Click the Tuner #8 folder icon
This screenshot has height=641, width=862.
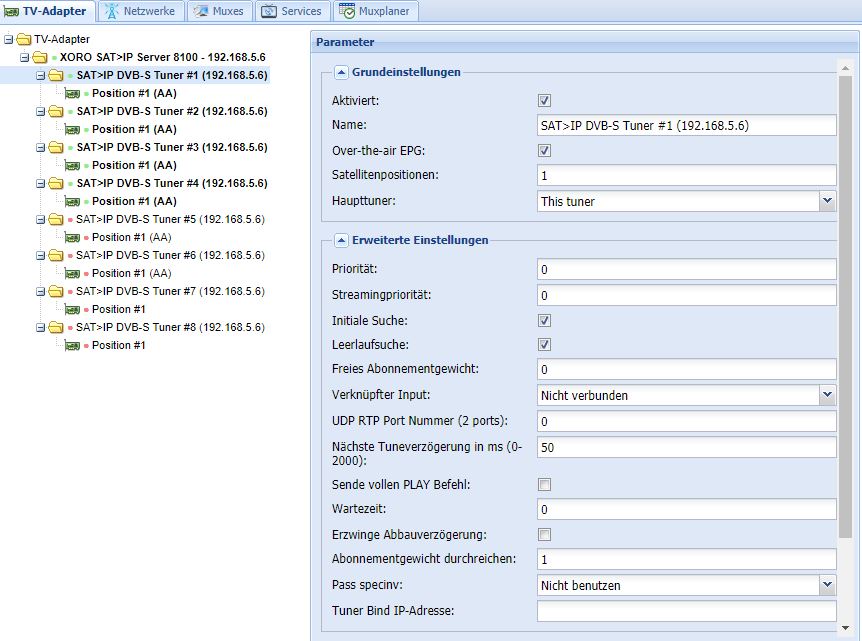coord(56,327)
